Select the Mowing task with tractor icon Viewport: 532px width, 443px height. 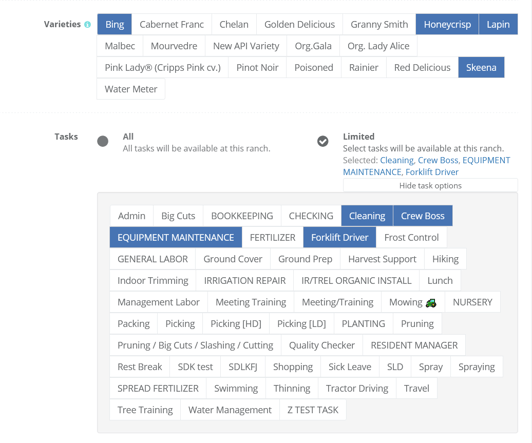click(x=413, y=302)
